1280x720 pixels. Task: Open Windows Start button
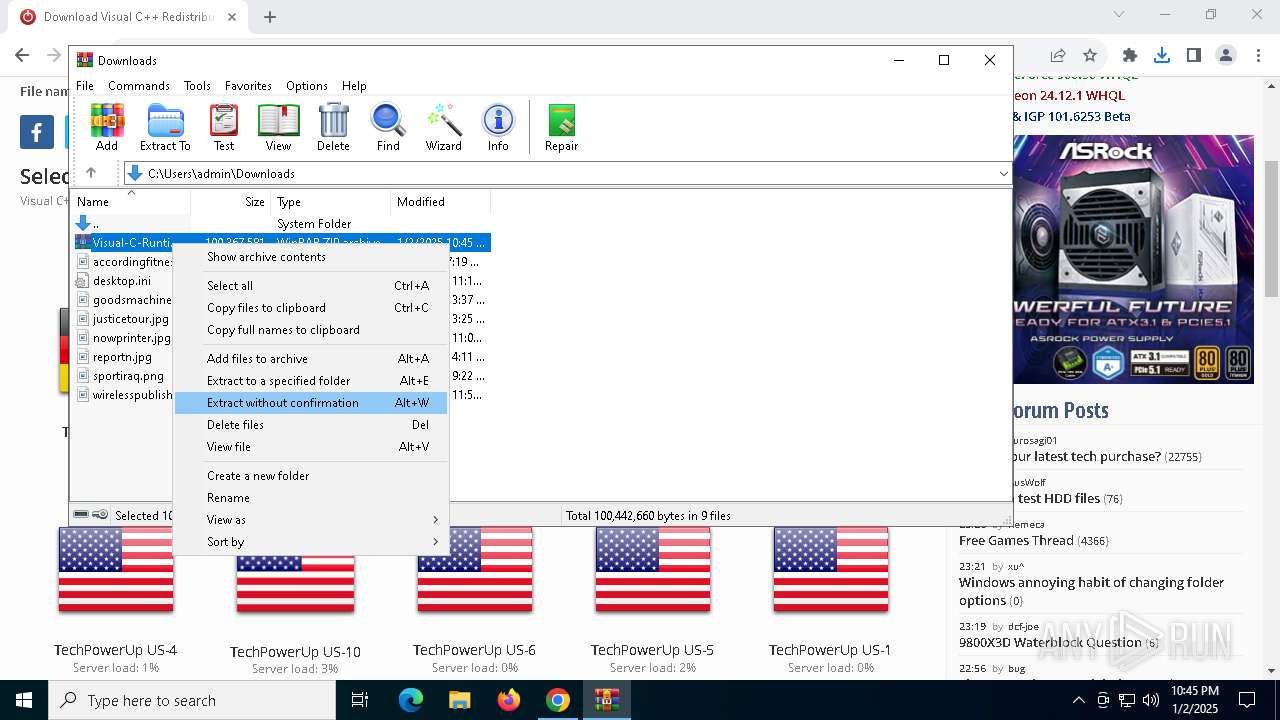24,700
